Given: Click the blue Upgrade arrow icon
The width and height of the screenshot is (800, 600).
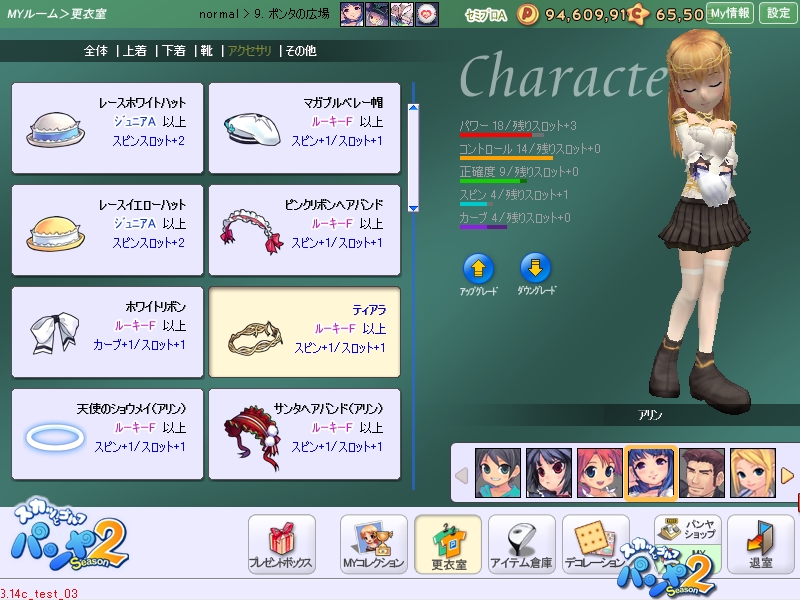Looking at the screenshot, I should 478,268.
